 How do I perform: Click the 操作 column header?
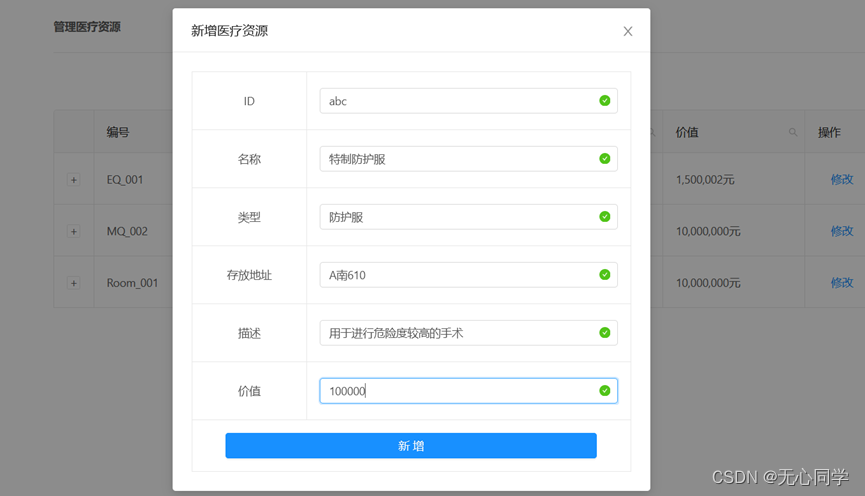[829, 132]
